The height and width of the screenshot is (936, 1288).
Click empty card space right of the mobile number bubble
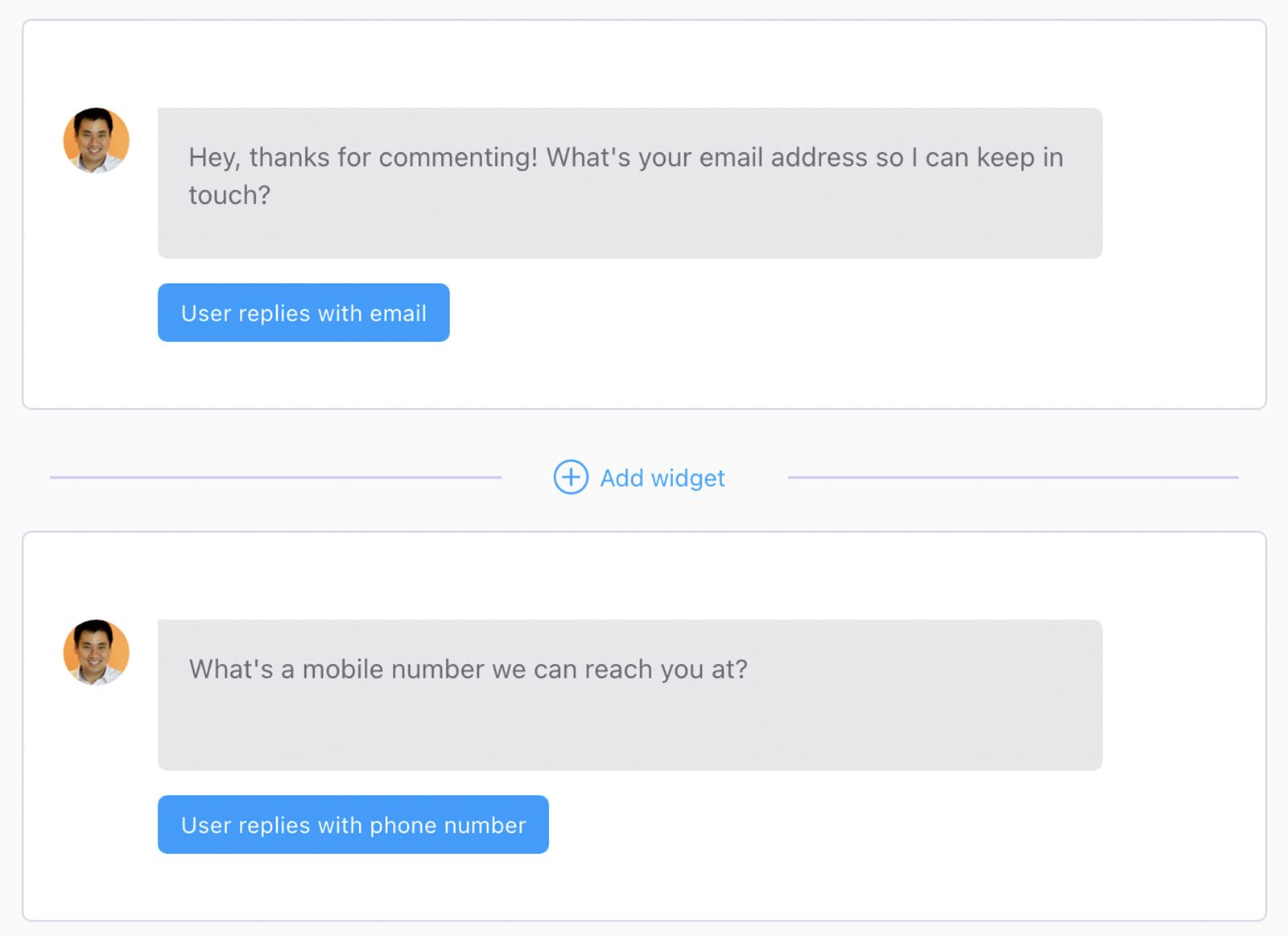coord(1183,695)
